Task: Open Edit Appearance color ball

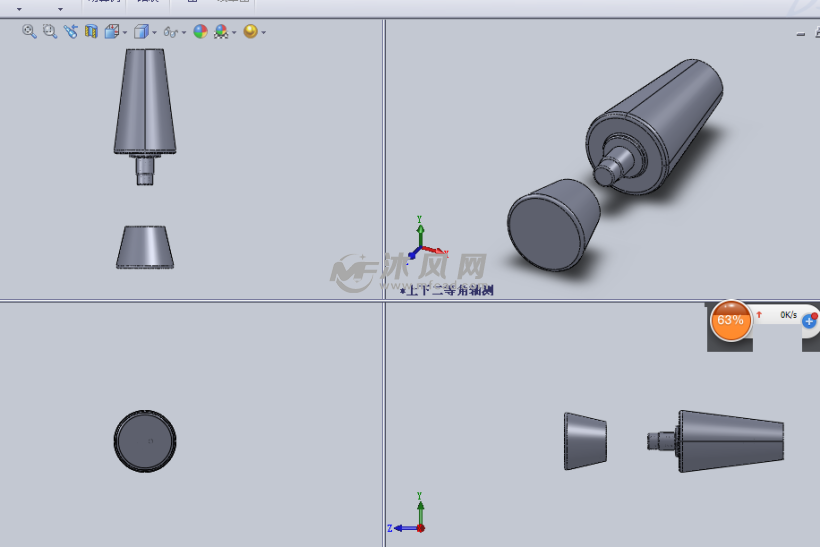Action: [200, 32]
